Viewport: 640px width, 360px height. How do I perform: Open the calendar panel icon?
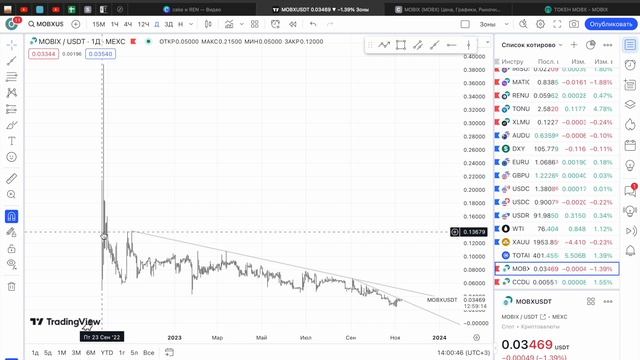[630, 145]
